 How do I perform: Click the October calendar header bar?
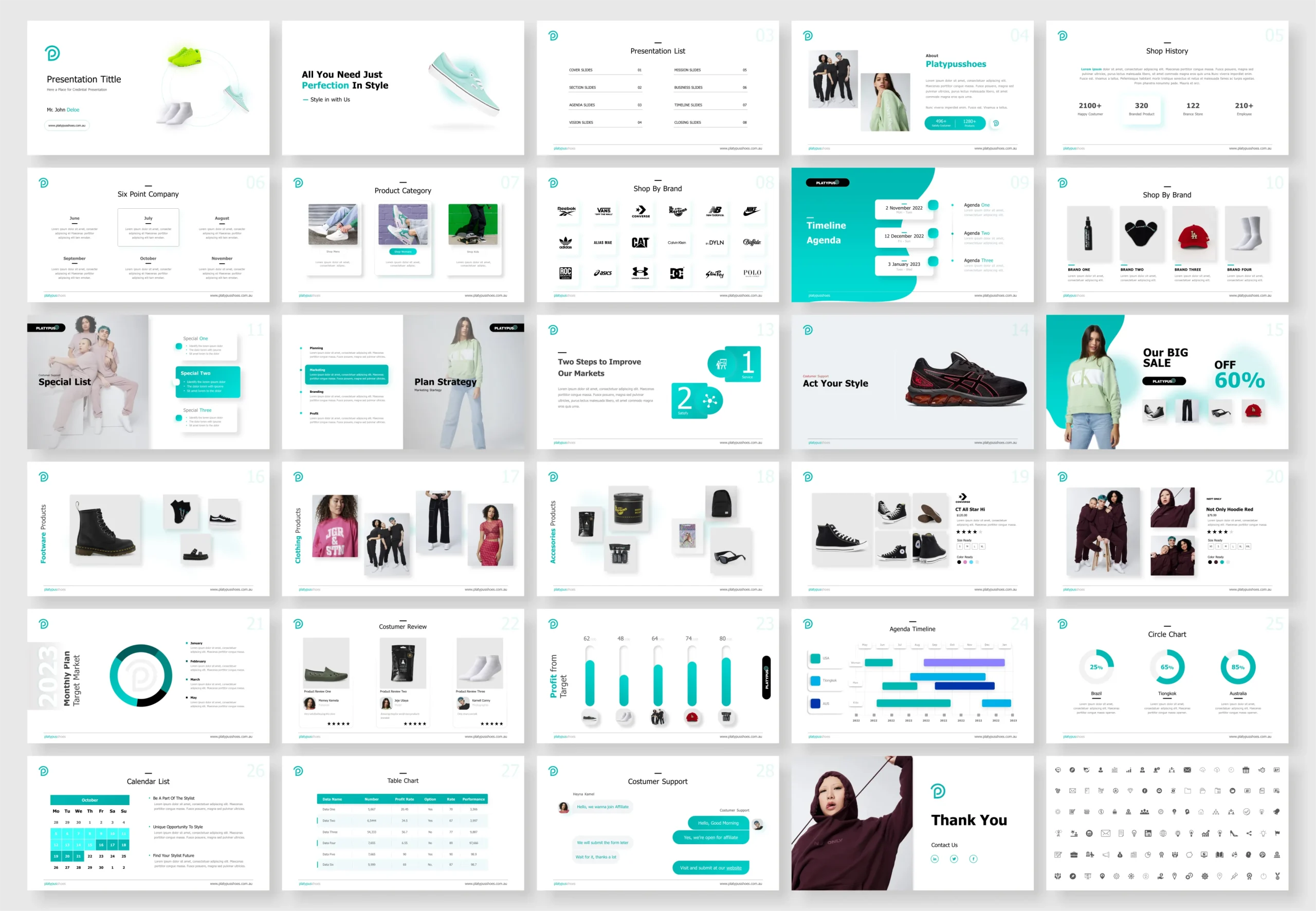(89, 800)
